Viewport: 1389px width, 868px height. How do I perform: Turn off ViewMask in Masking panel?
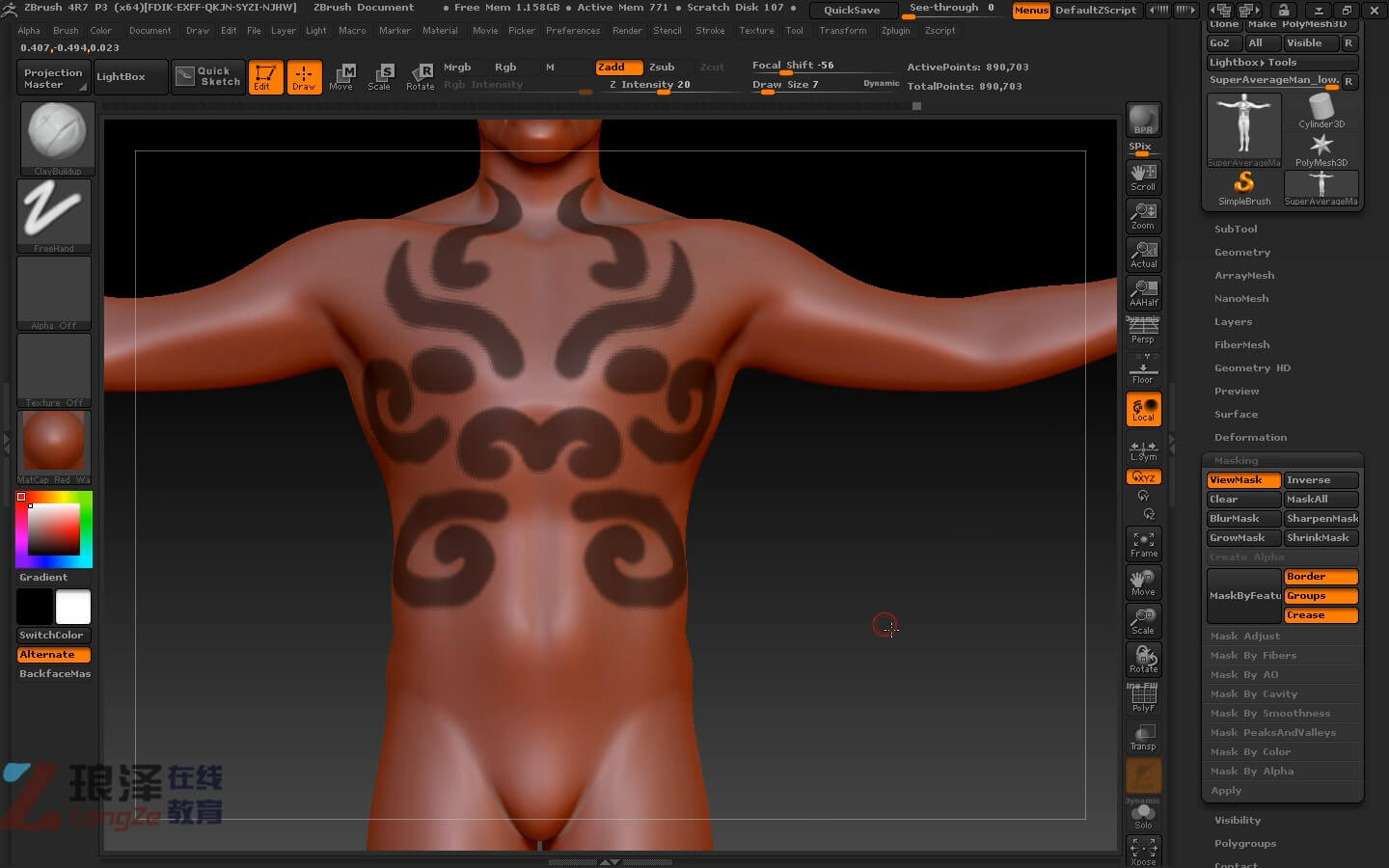point(1242,480)
